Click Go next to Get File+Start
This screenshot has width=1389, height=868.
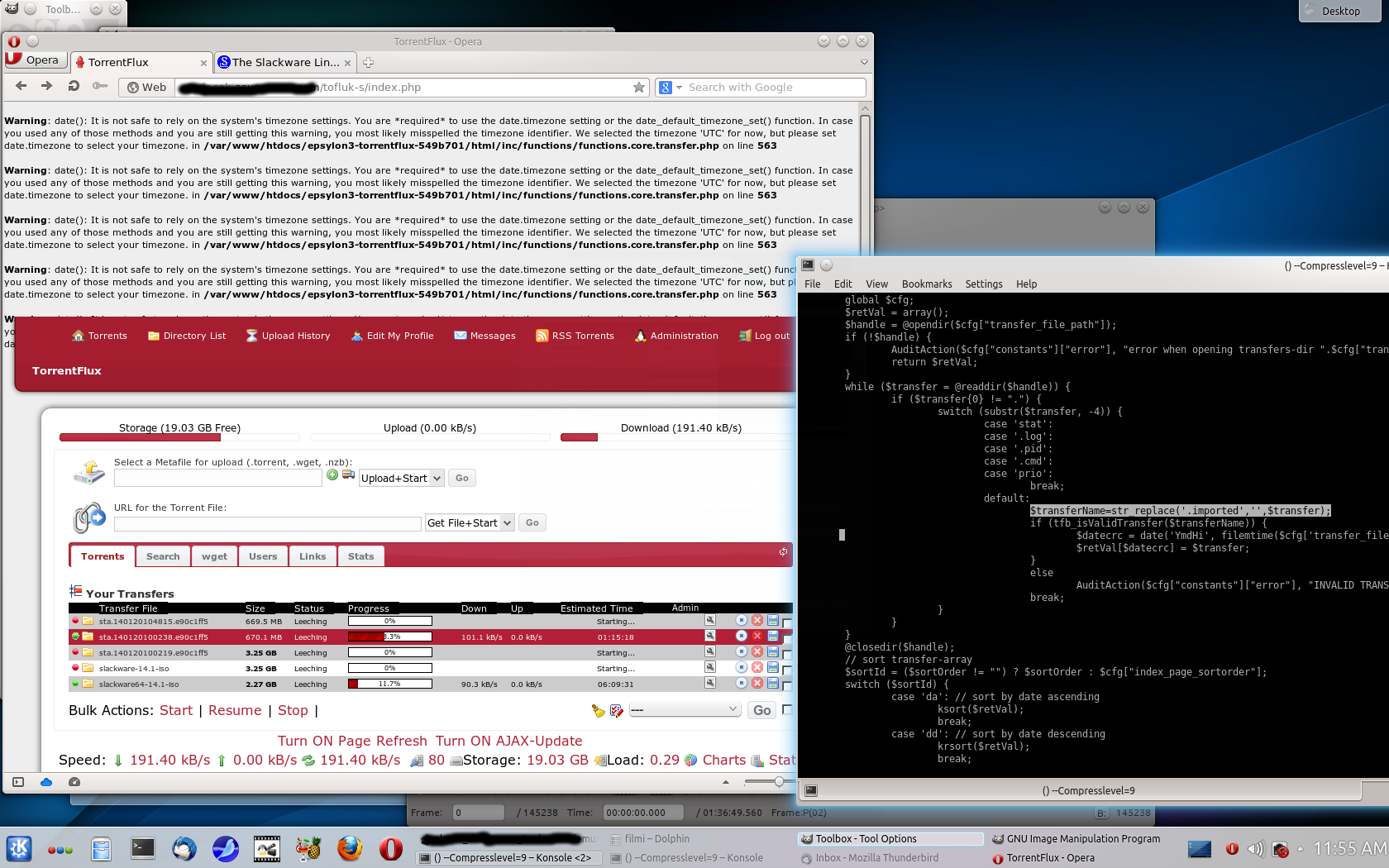click(532, 522)
